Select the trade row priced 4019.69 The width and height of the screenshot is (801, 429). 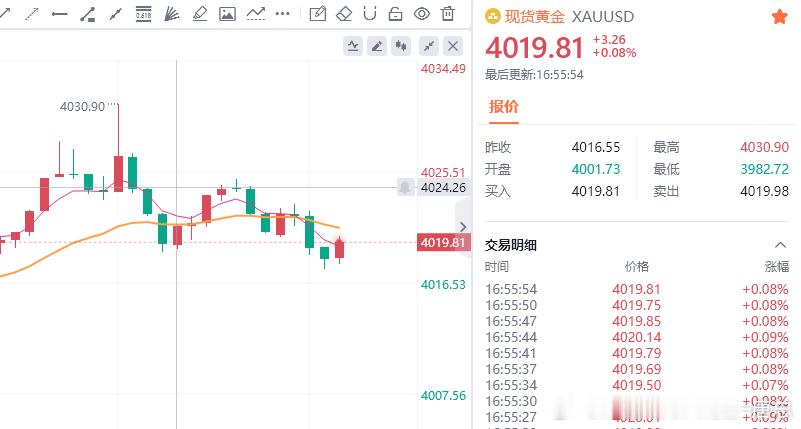pos(637,369)
